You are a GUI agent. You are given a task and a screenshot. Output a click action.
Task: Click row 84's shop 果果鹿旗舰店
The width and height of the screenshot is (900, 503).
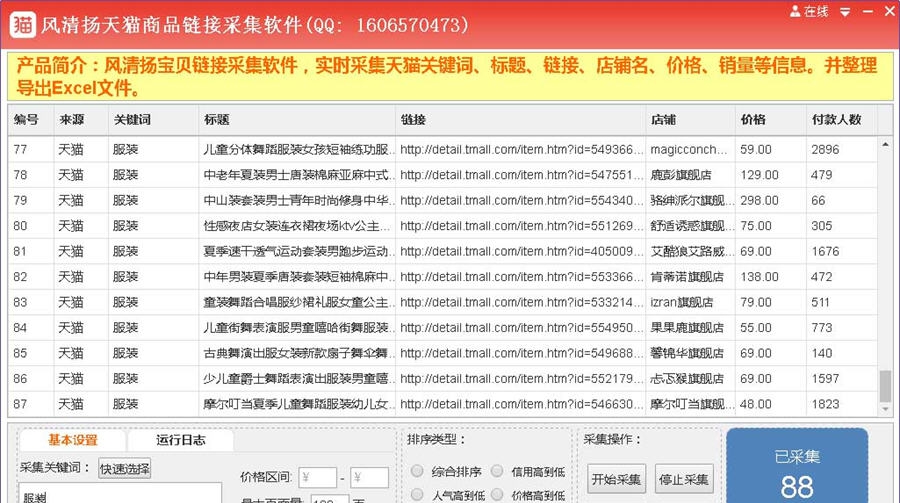pos(686,327)
